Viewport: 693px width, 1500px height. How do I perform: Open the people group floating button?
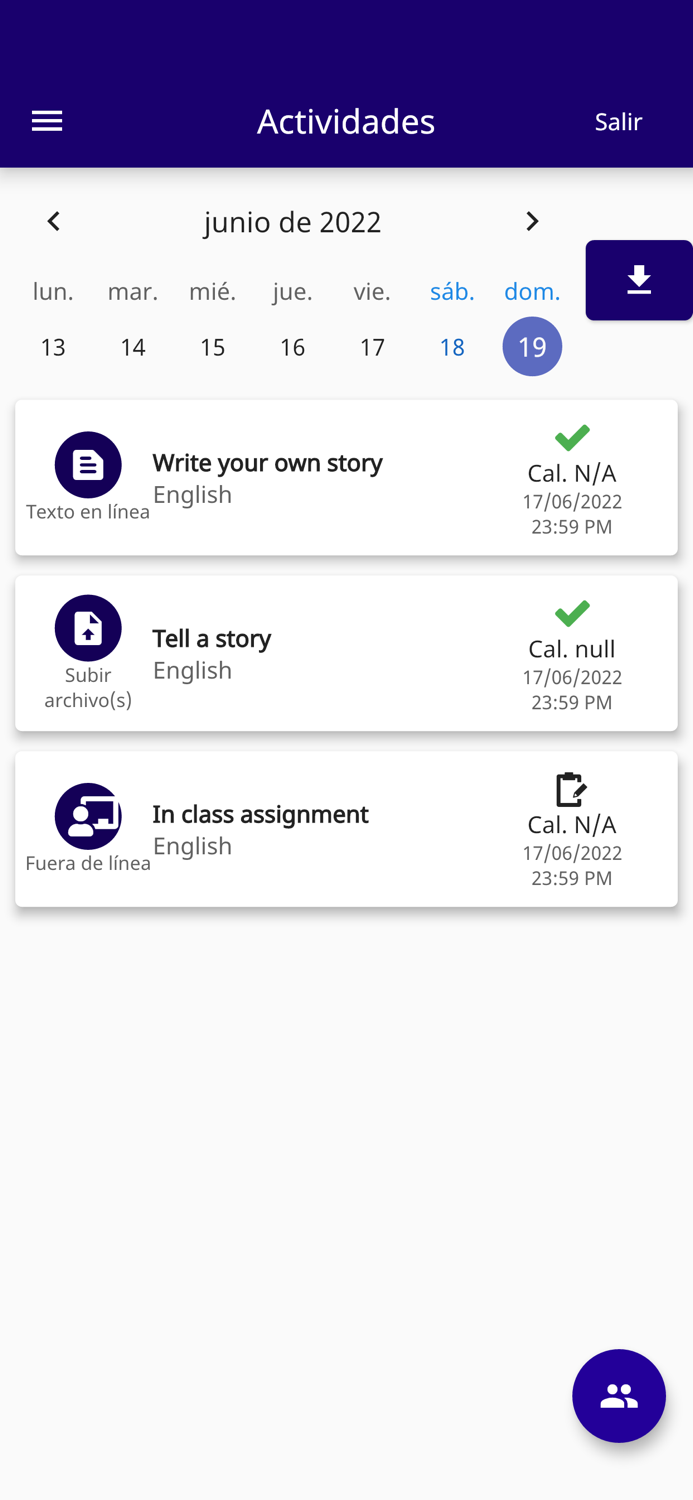(x=618, y=1396)
